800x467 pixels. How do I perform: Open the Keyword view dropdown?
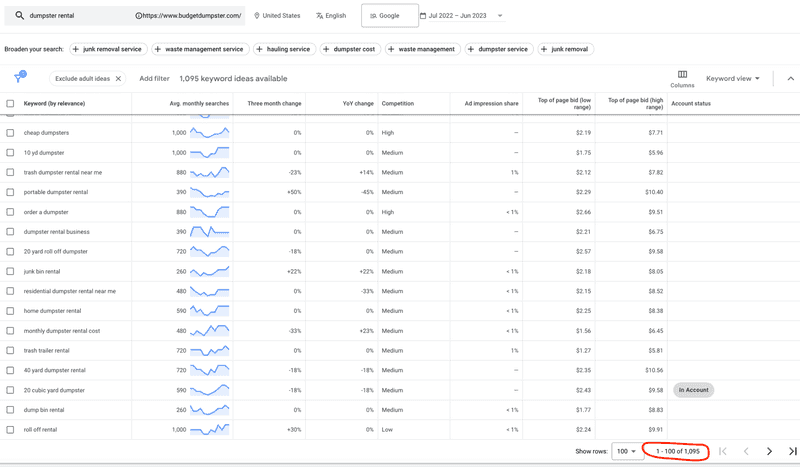tap(732, 78)
